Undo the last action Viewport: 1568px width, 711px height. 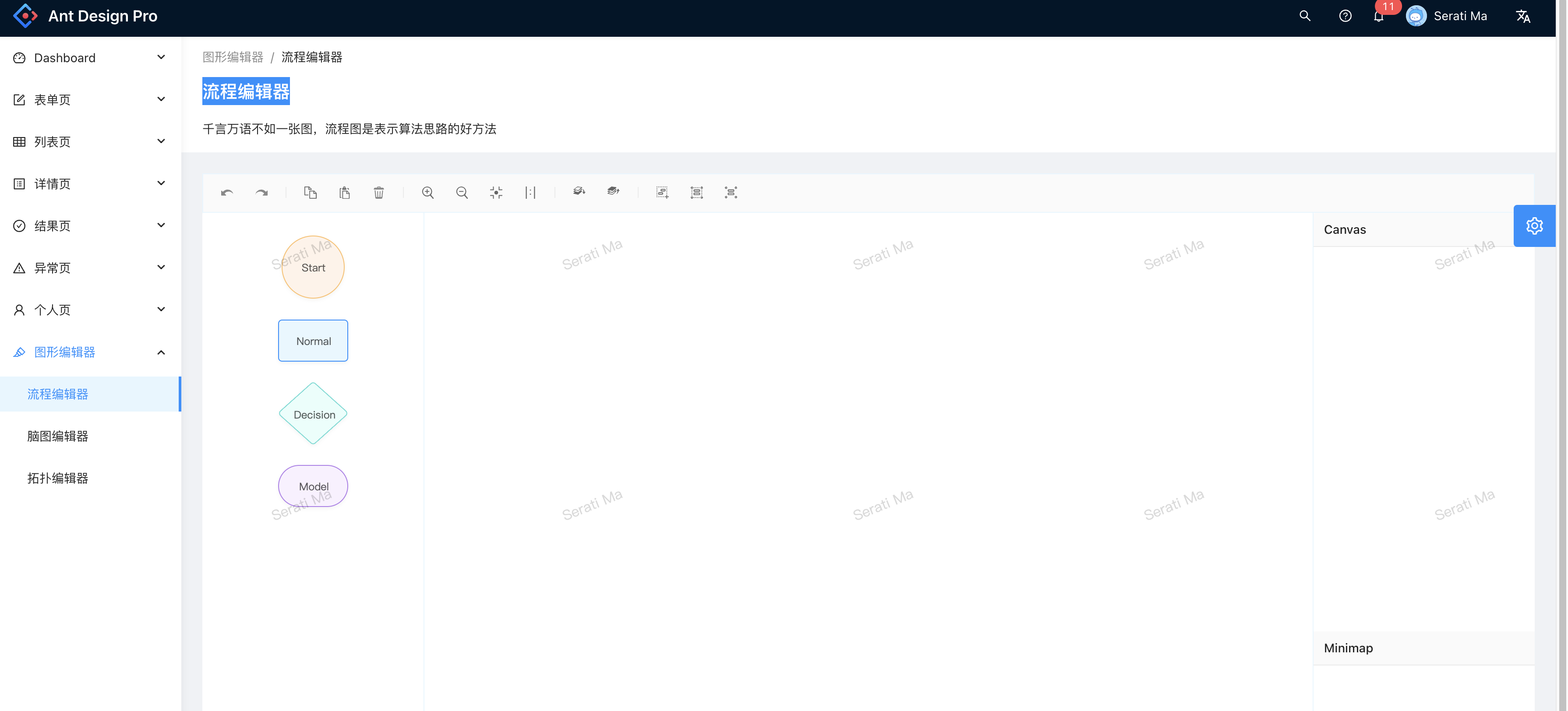pos(226,192)
